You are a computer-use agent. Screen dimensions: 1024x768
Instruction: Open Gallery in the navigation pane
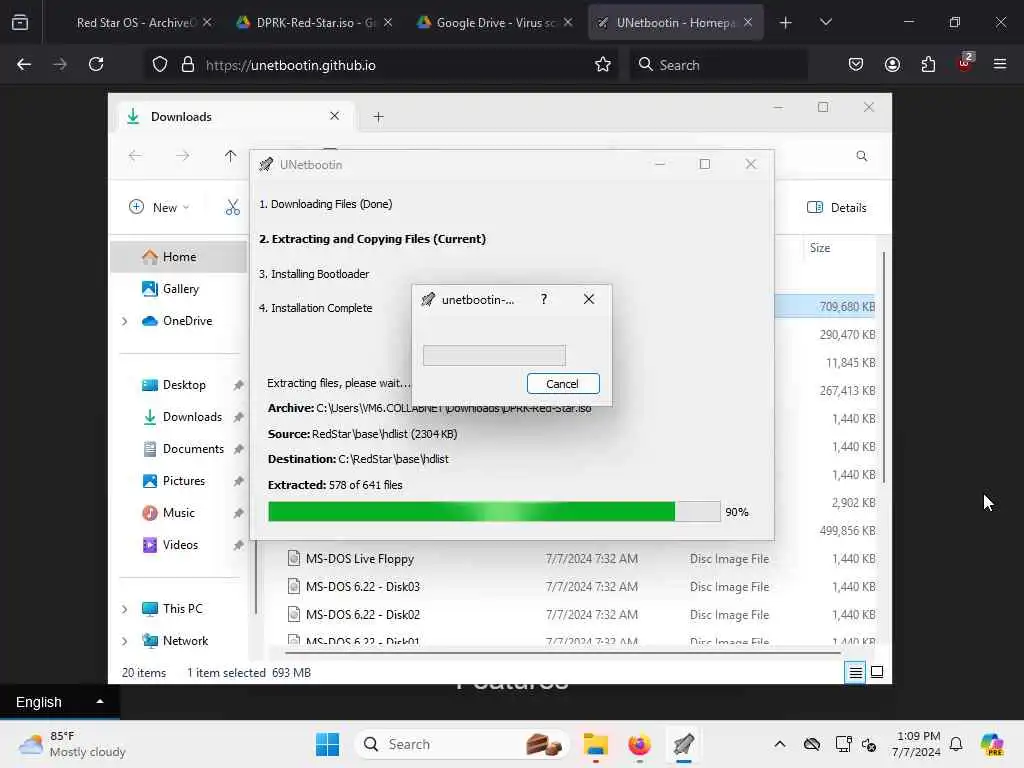(x=180, y=289)
